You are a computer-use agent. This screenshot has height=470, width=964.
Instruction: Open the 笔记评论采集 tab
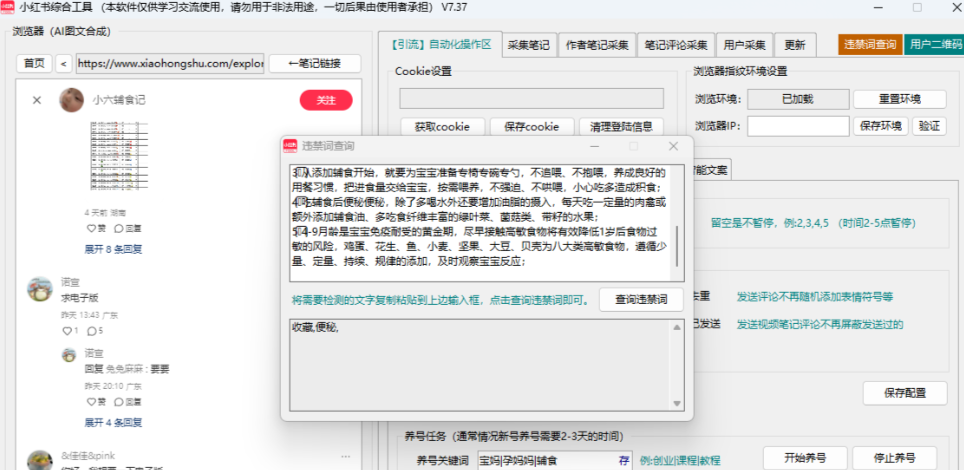pos(676,45)
